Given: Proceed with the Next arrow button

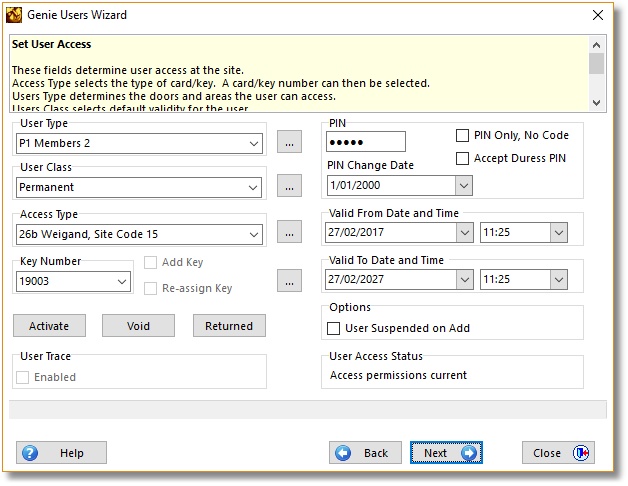Looking at the screenshot, I should (446, 453).
